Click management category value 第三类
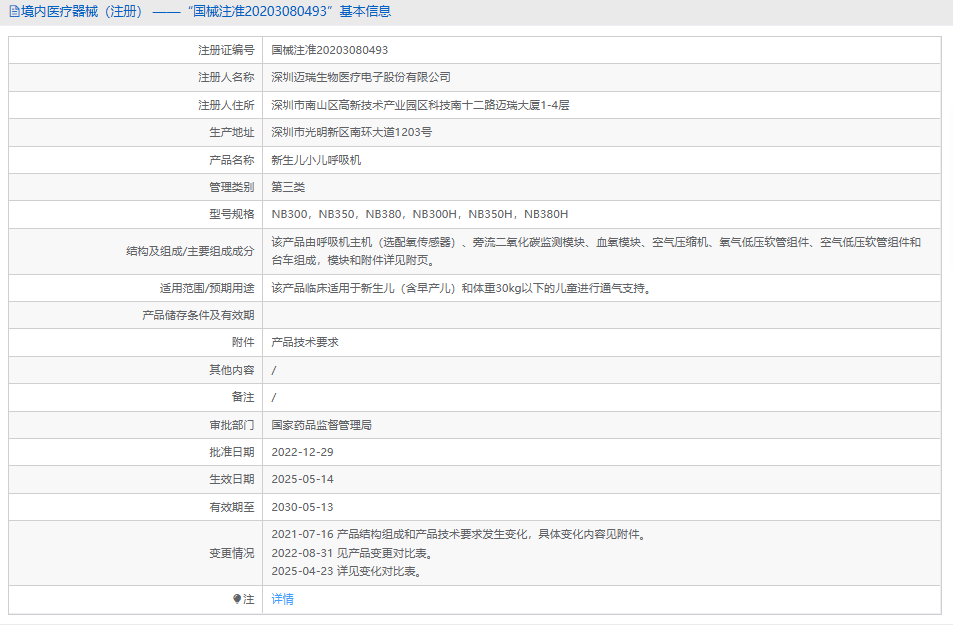 click(x=288, y=187)
